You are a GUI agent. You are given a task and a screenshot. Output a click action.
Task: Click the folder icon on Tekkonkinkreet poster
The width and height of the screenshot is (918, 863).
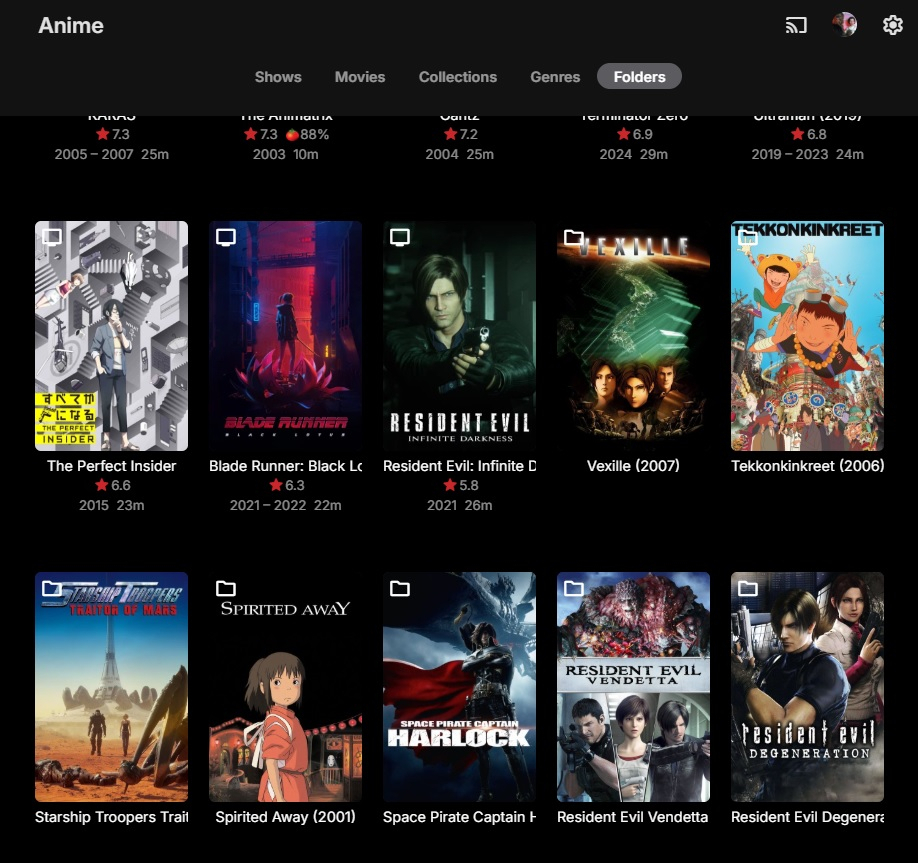(x=748, y=237)
